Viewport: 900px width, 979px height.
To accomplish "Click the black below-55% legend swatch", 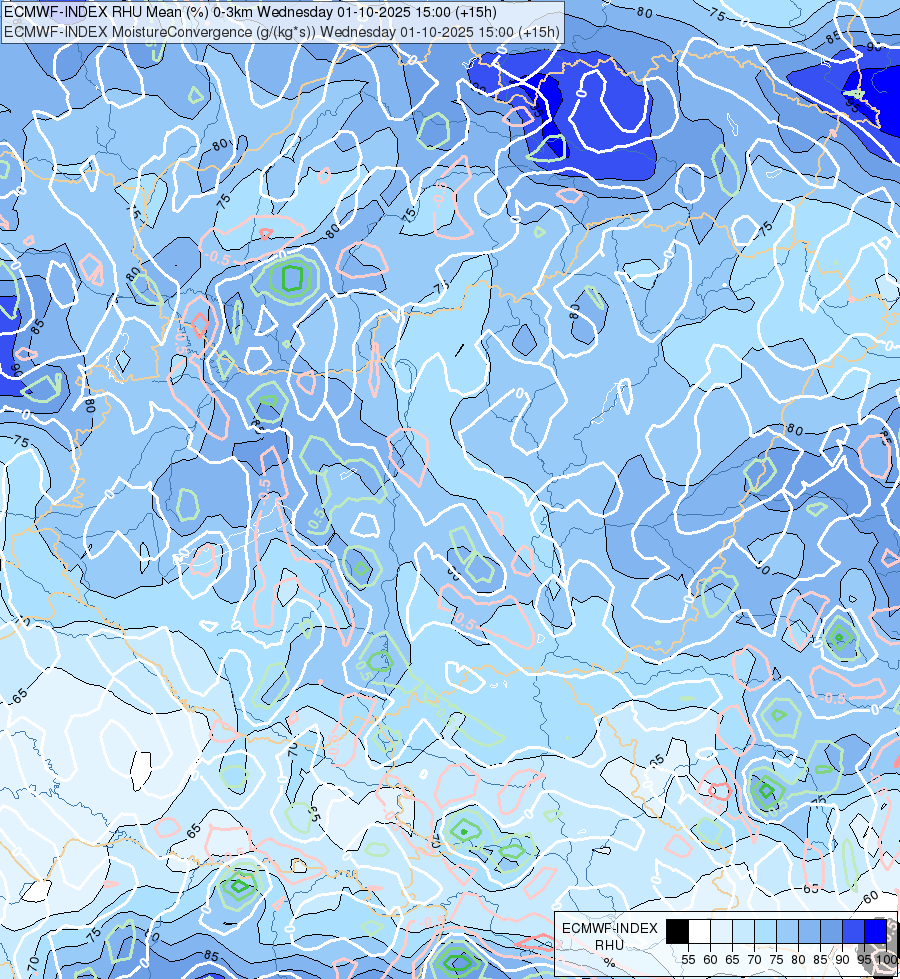I will 678,932.
